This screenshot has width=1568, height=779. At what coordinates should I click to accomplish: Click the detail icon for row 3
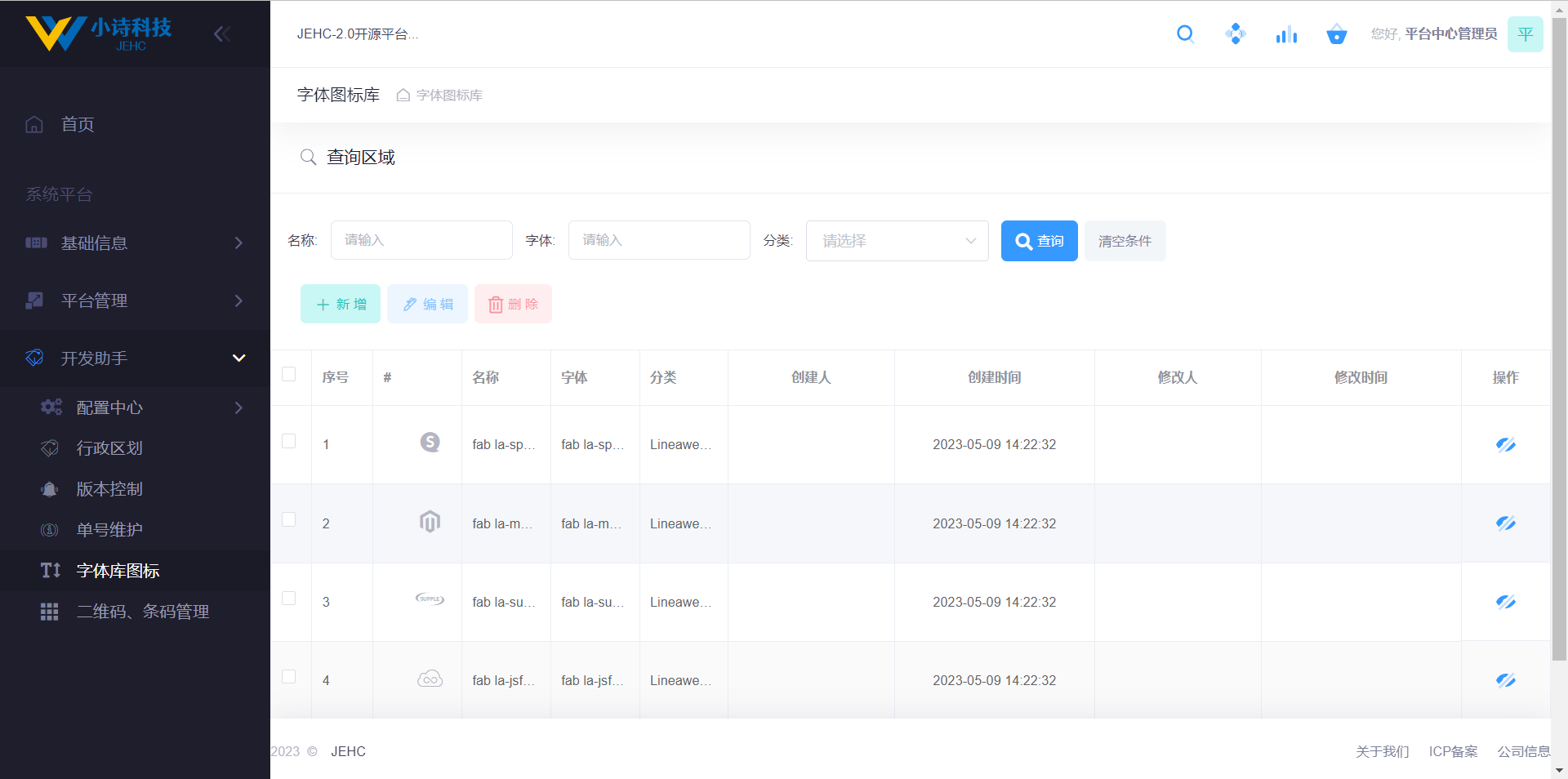[x=1505, y=602]
